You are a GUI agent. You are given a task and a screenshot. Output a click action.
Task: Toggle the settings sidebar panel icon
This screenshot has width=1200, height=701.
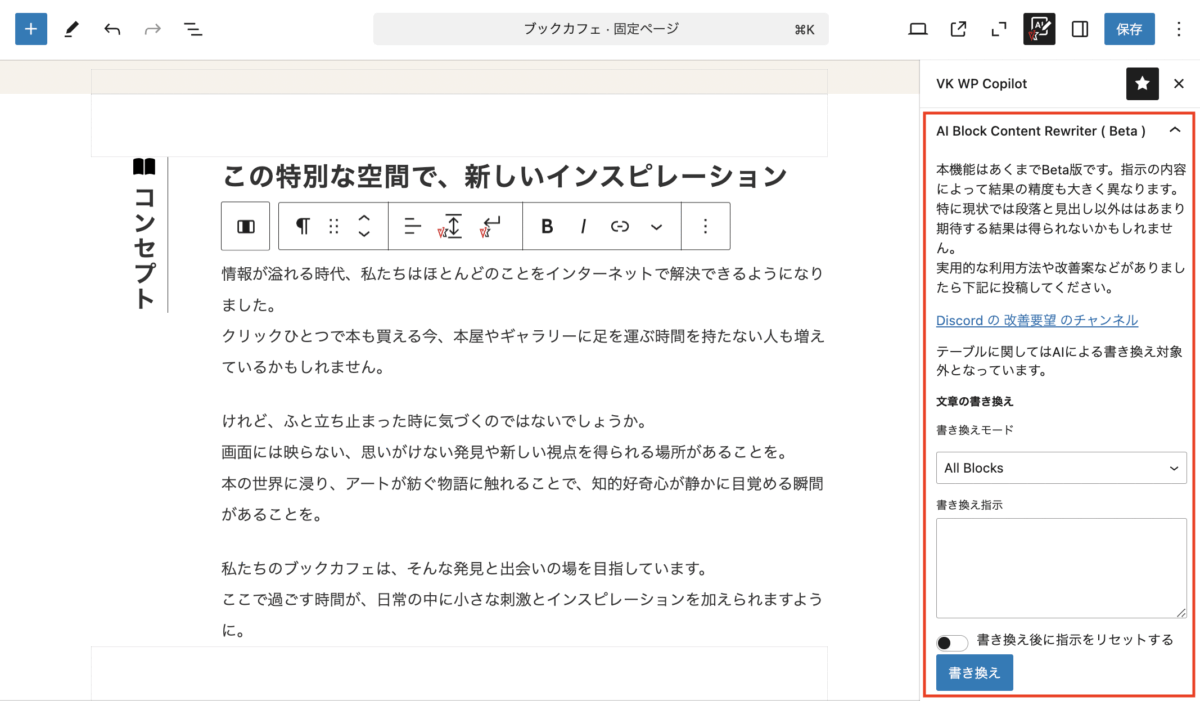(x=1079, y=29)
